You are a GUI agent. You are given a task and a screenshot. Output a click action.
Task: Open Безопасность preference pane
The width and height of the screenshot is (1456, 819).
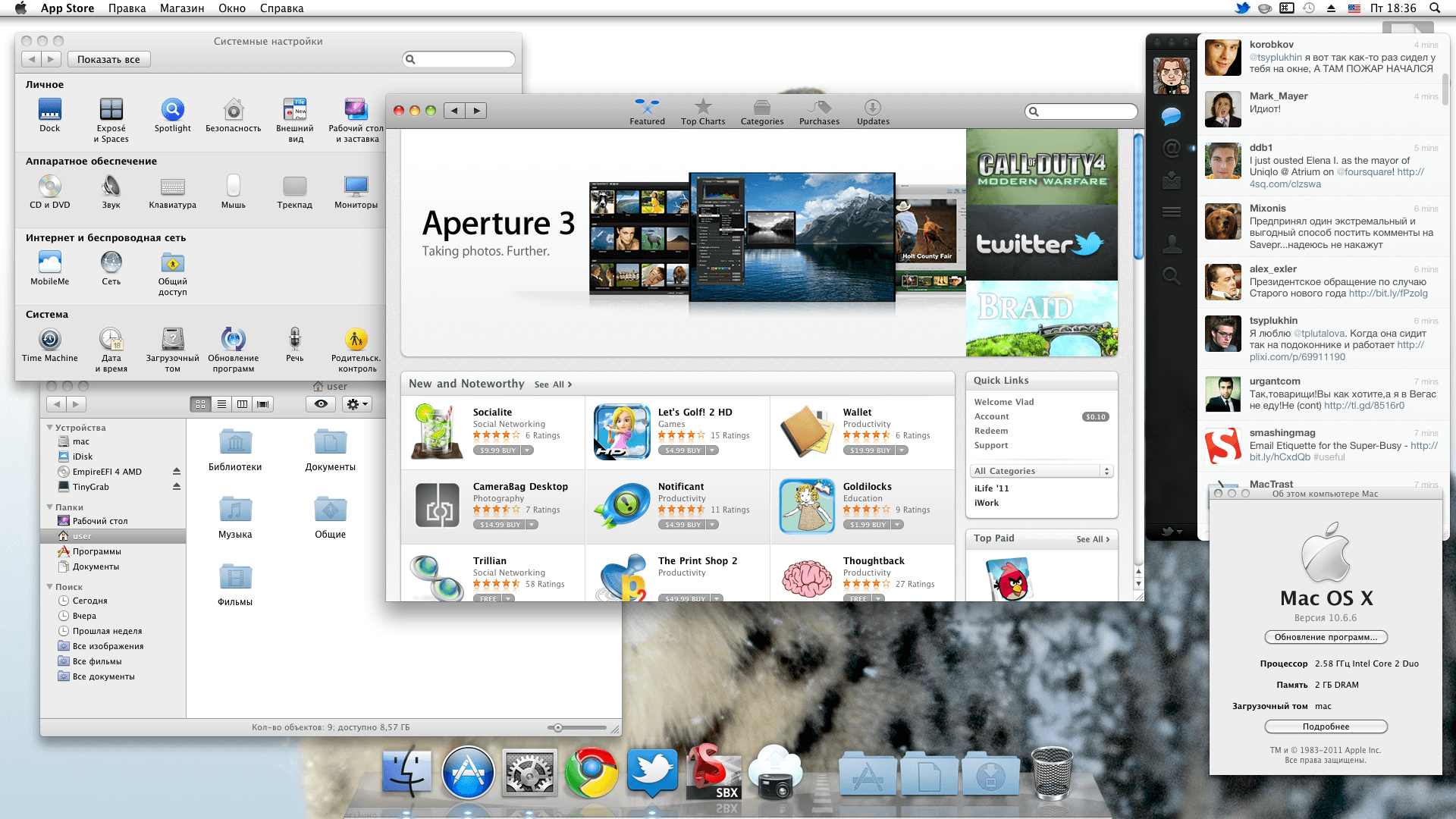pos(234,115)
